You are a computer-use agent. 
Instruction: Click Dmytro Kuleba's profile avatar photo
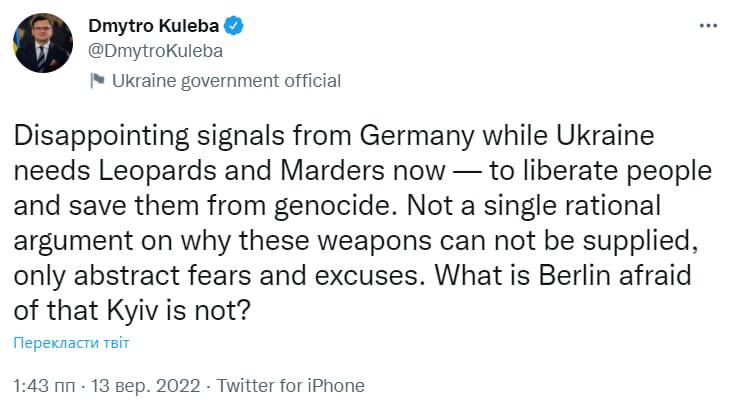pos(43,42)
